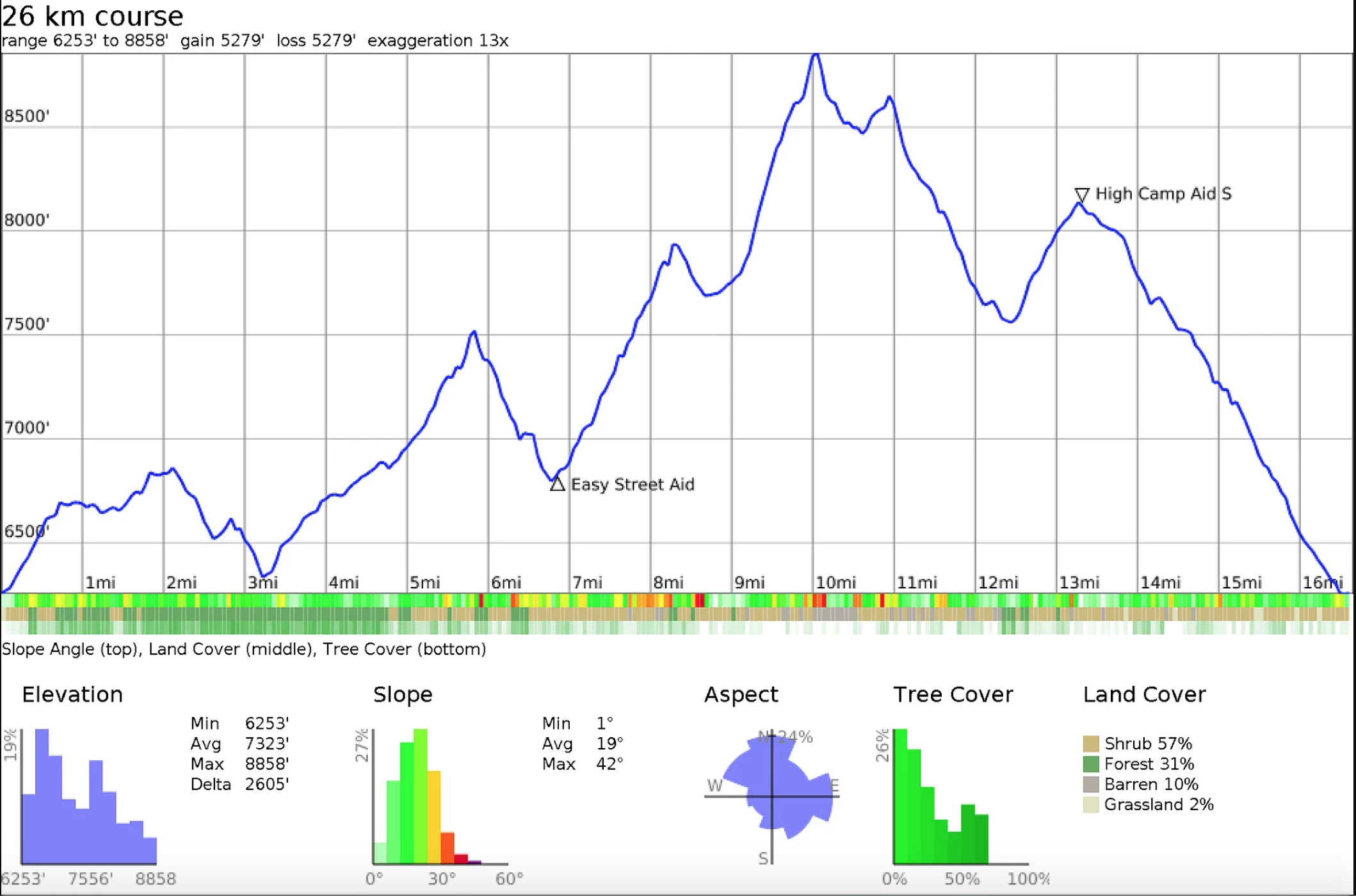
Task: Click the 9mi distance label
Action: [750, 583]
